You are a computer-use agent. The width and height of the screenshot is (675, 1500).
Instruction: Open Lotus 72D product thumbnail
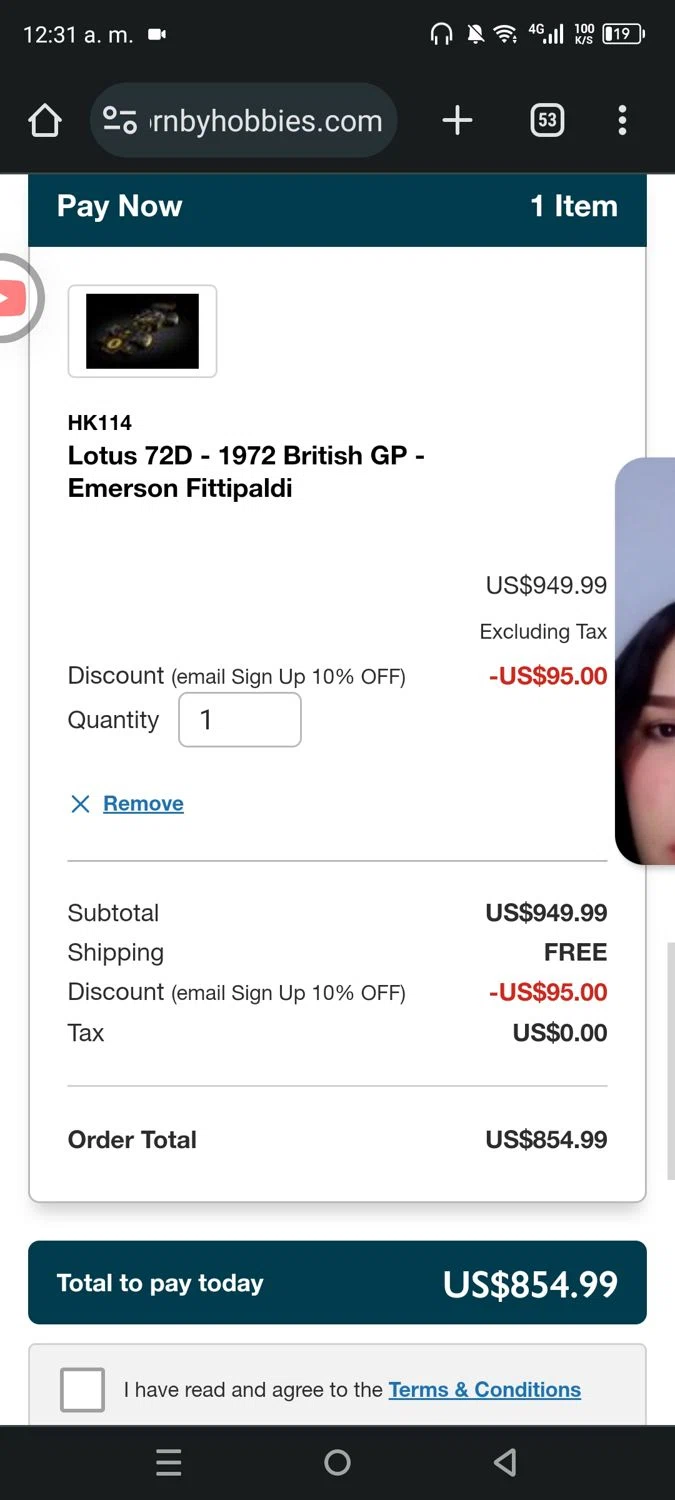click(142, 331)
